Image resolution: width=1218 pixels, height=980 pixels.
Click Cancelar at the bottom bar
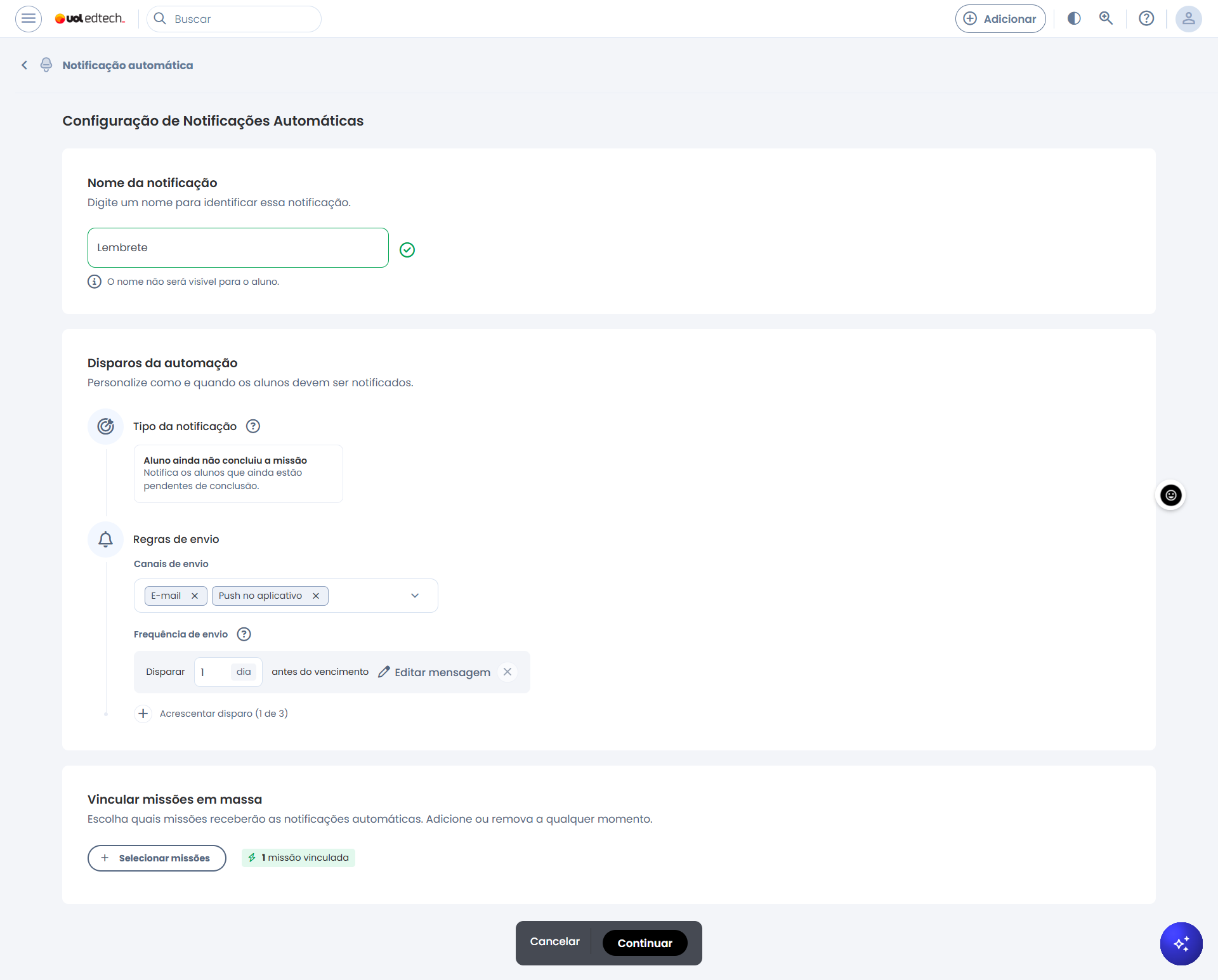point(554,942)
